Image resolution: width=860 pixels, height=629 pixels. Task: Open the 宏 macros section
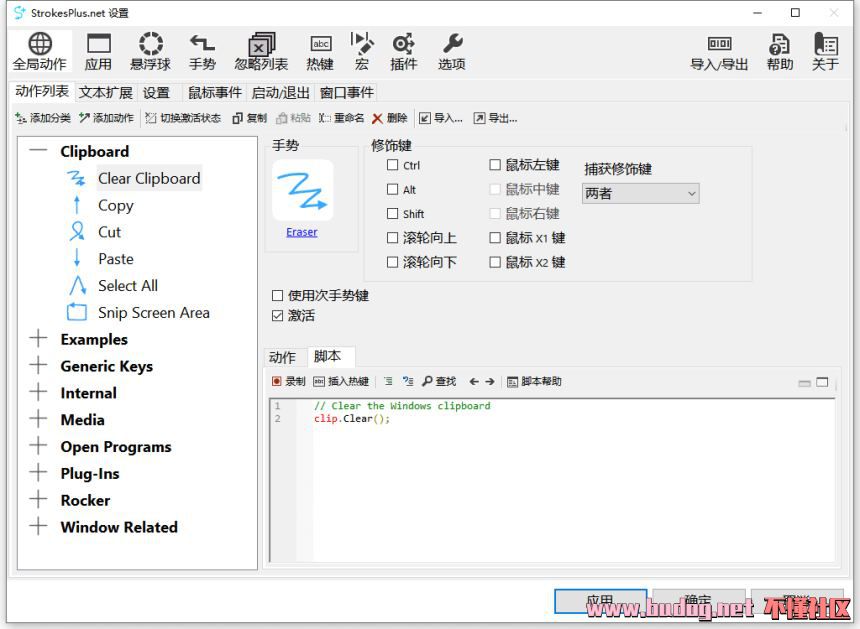tap(362, 51)
